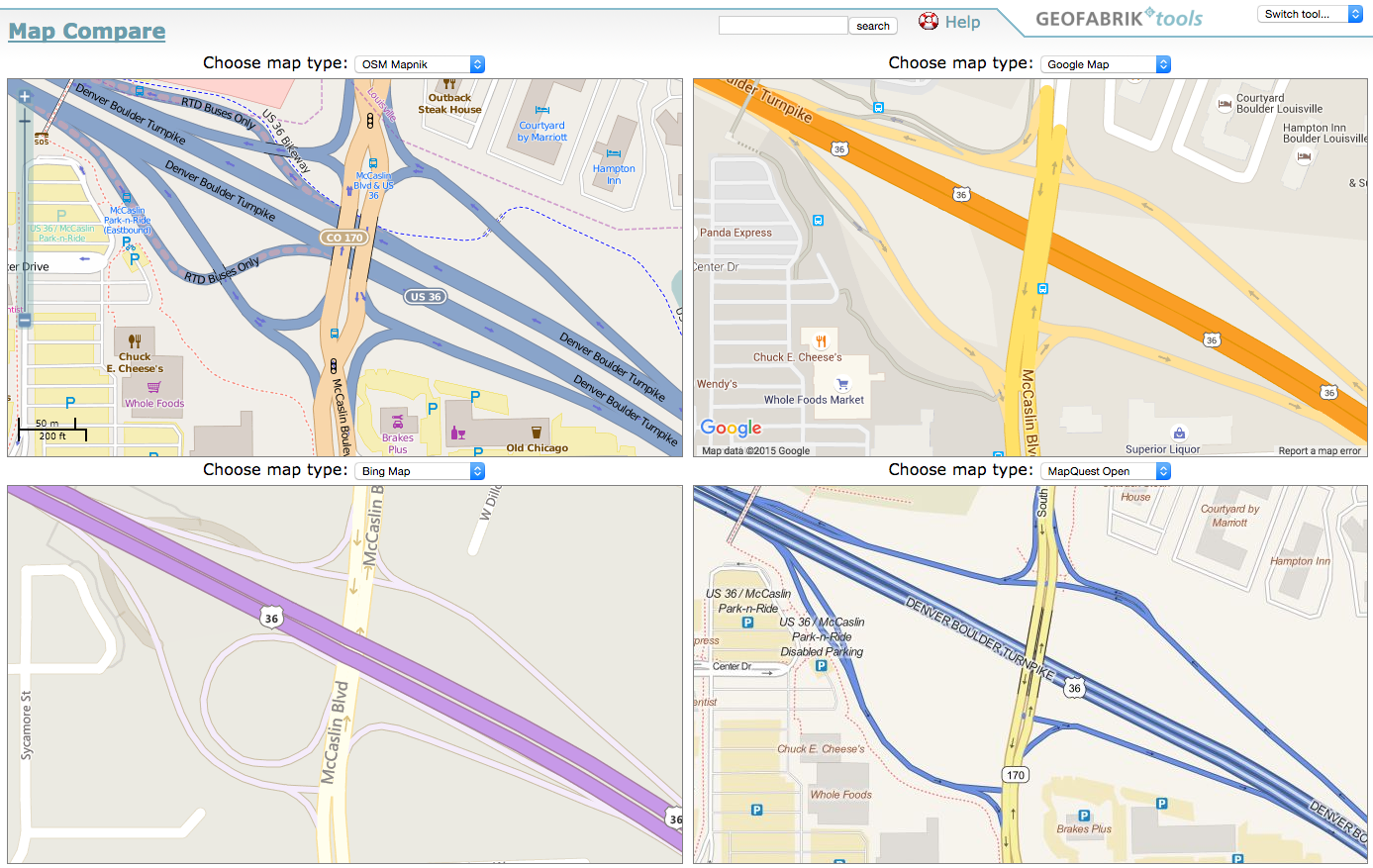Click the transit stop icon on McCaslin Blvd in Google map
The height and width of the screenshot is (868, 1373).
tap(1042, 289)
